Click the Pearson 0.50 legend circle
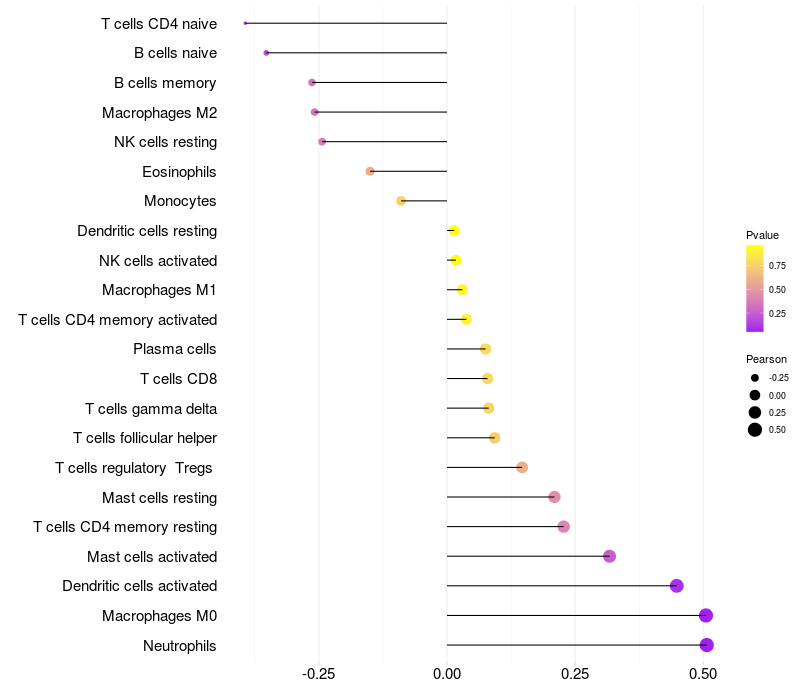Image resolution: width=800 pixels, height=700 pixels. (x=755, y=430)
